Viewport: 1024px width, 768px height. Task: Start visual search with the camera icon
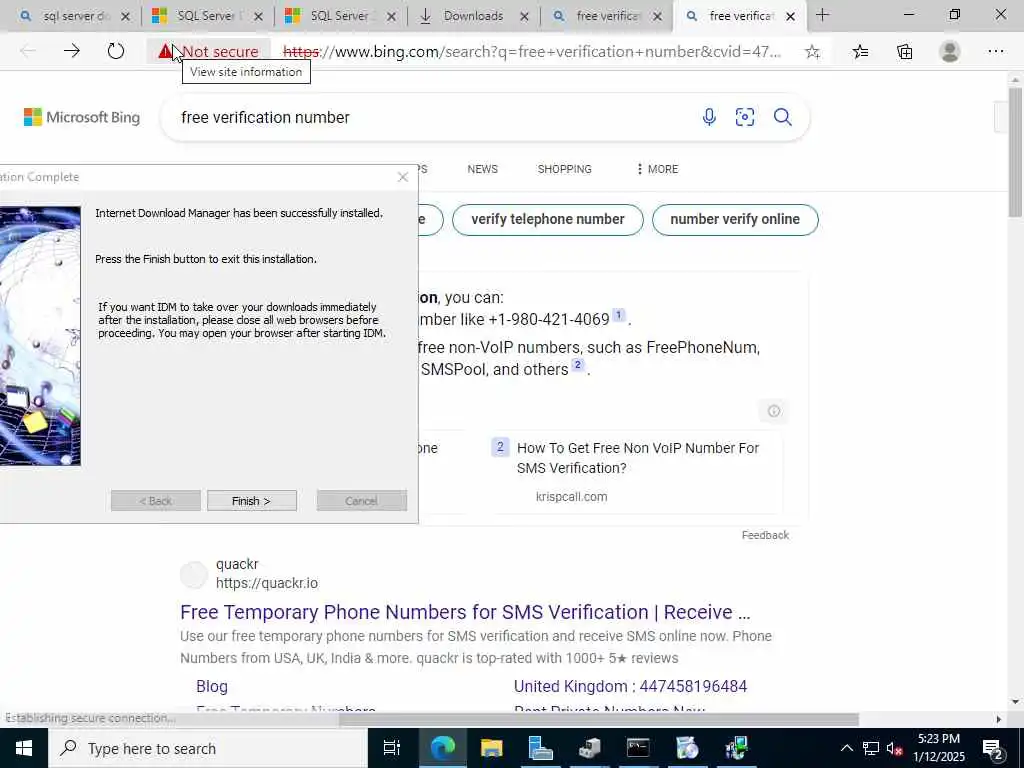pos(744,117)
